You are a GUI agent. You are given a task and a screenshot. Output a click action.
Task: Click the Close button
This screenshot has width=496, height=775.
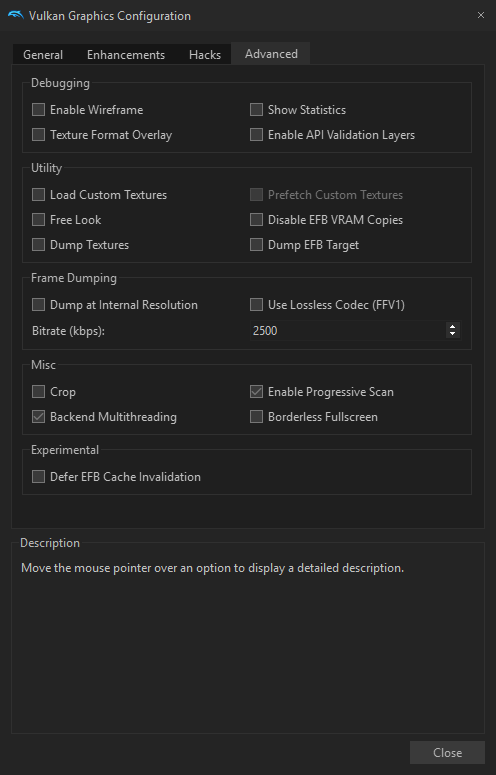click(x=448, y=752)
